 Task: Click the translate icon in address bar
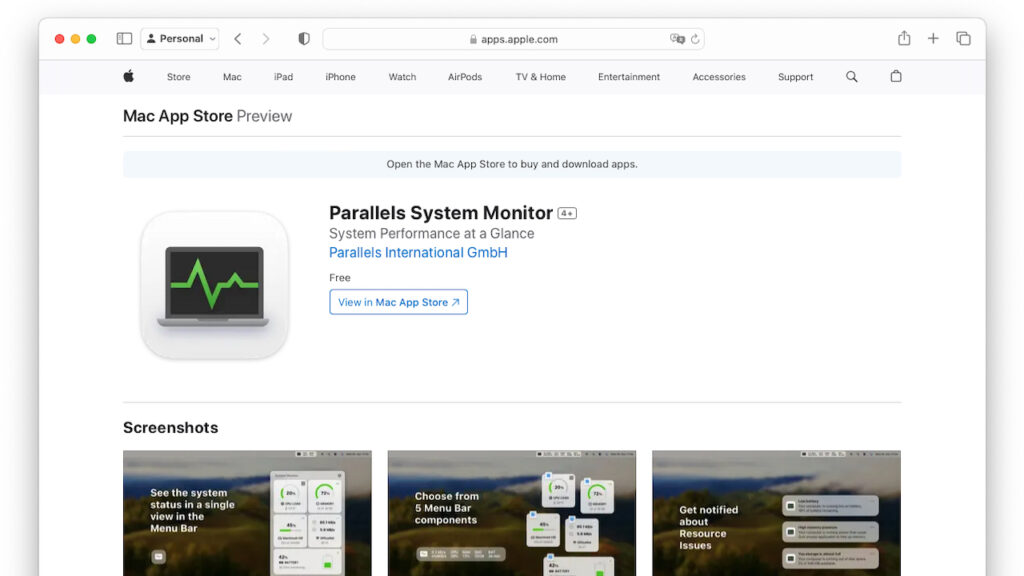[678, 38]
